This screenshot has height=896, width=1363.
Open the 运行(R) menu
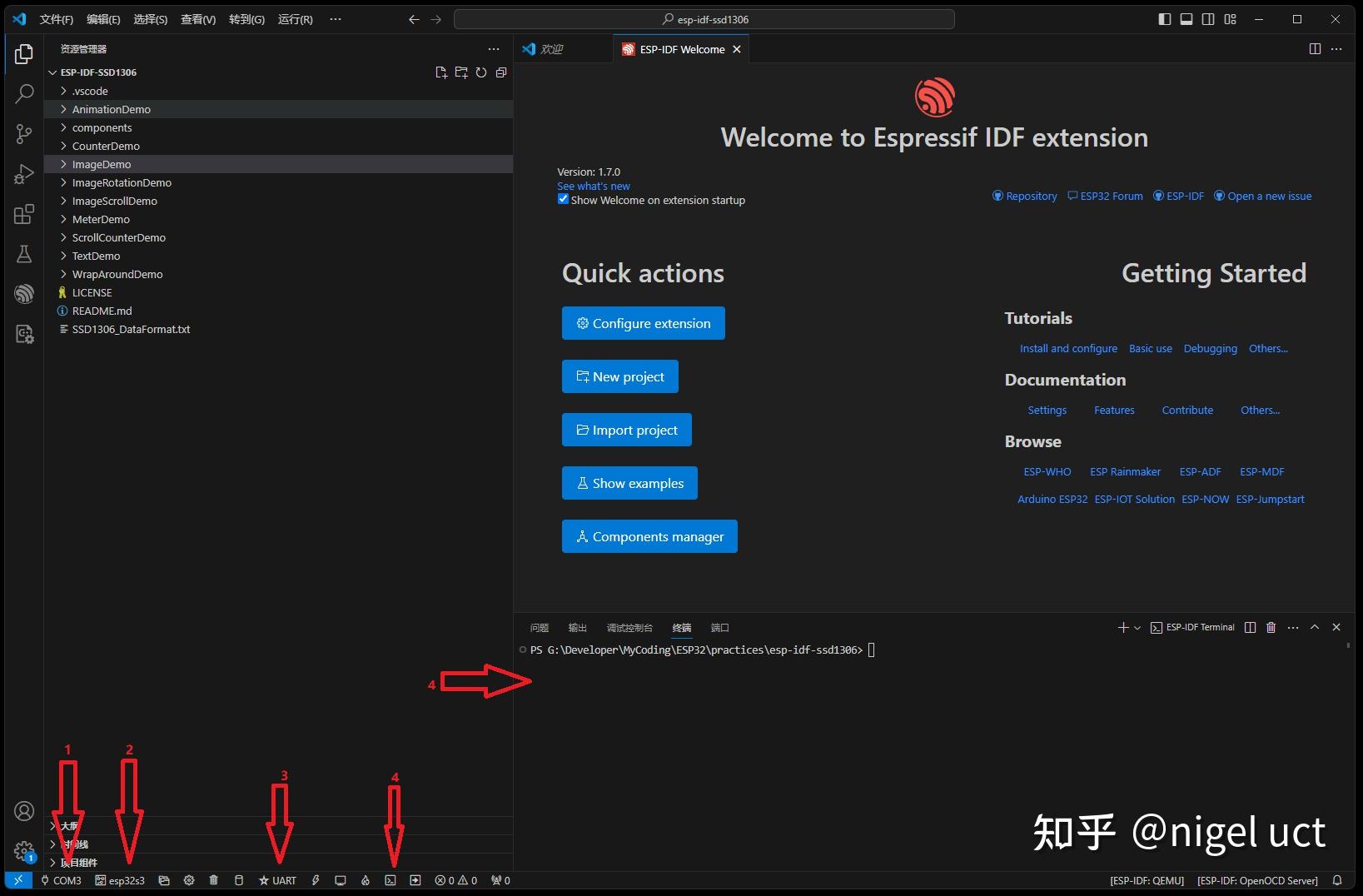294,19
